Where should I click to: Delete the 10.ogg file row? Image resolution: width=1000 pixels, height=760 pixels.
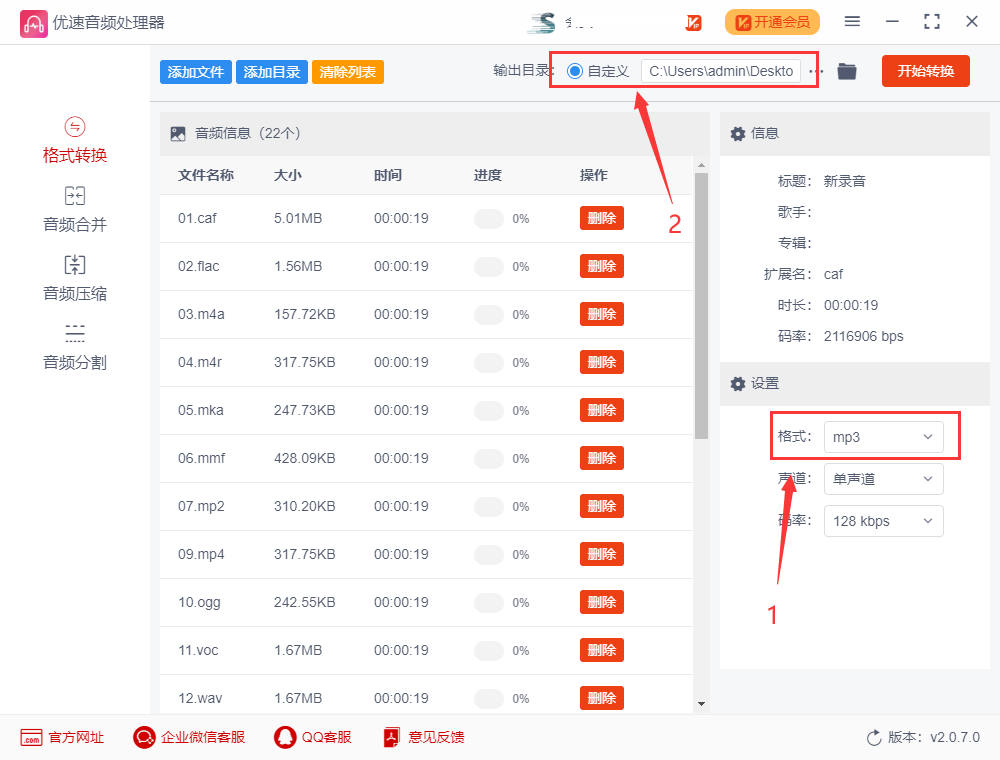pos(601,603)
